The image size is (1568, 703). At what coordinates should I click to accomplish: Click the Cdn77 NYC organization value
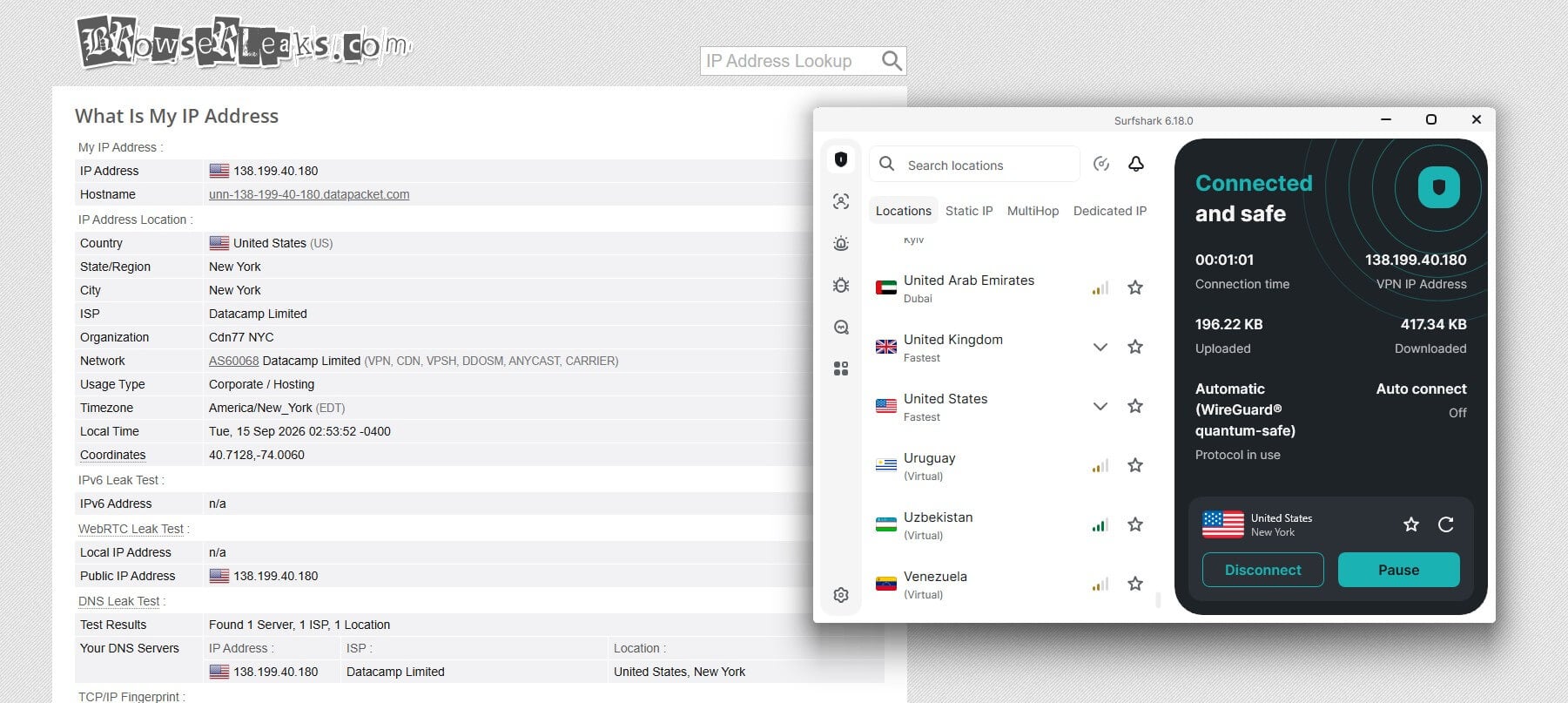[x=241, y=337]
